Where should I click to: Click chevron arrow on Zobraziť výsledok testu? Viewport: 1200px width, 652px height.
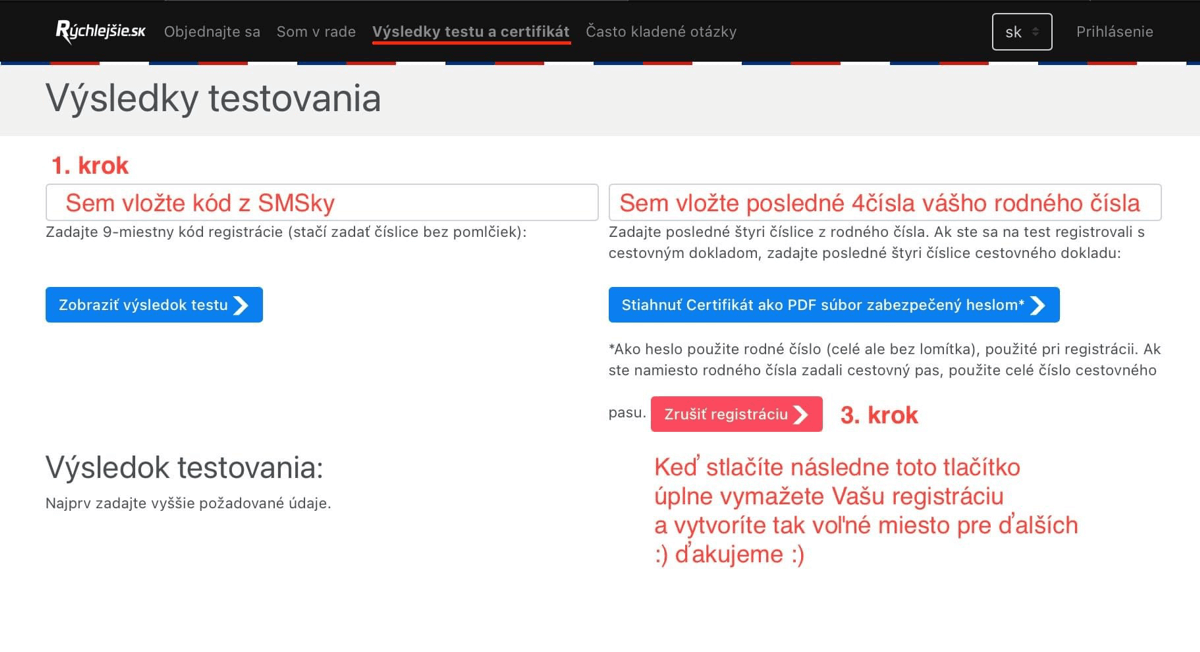(241, 305)
